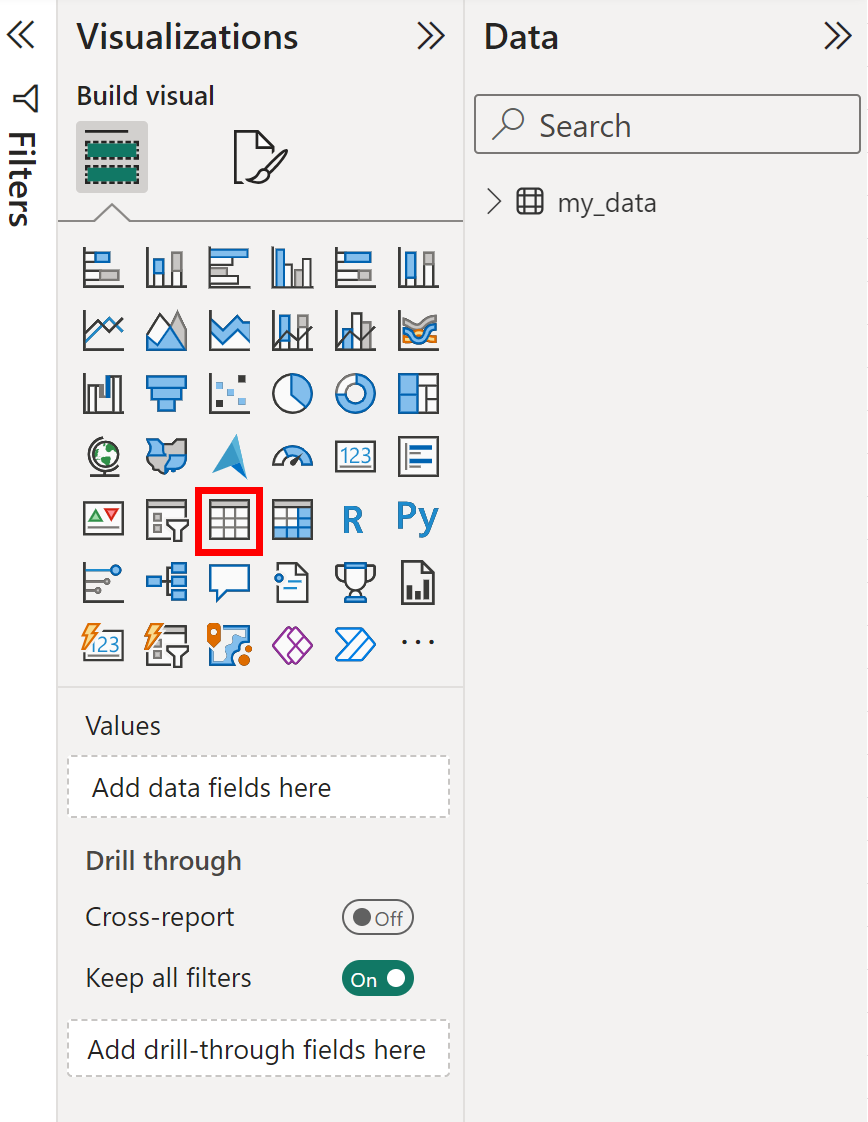Select the gauge visual

292,456
